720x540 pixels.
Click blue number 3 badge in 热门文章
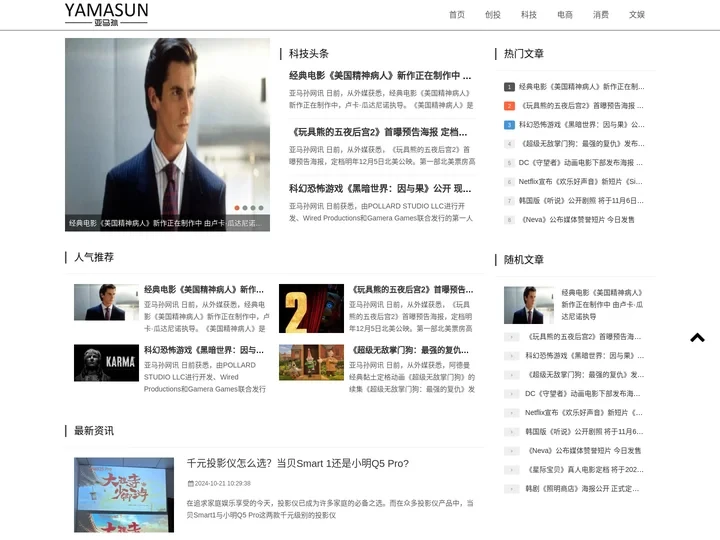tap(509, 125)
